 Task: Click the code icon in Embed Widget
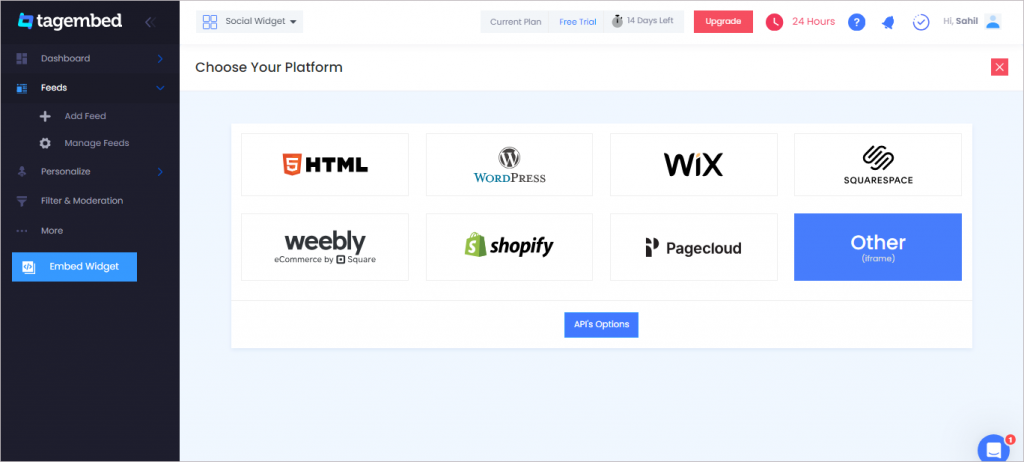pos(28,267)
